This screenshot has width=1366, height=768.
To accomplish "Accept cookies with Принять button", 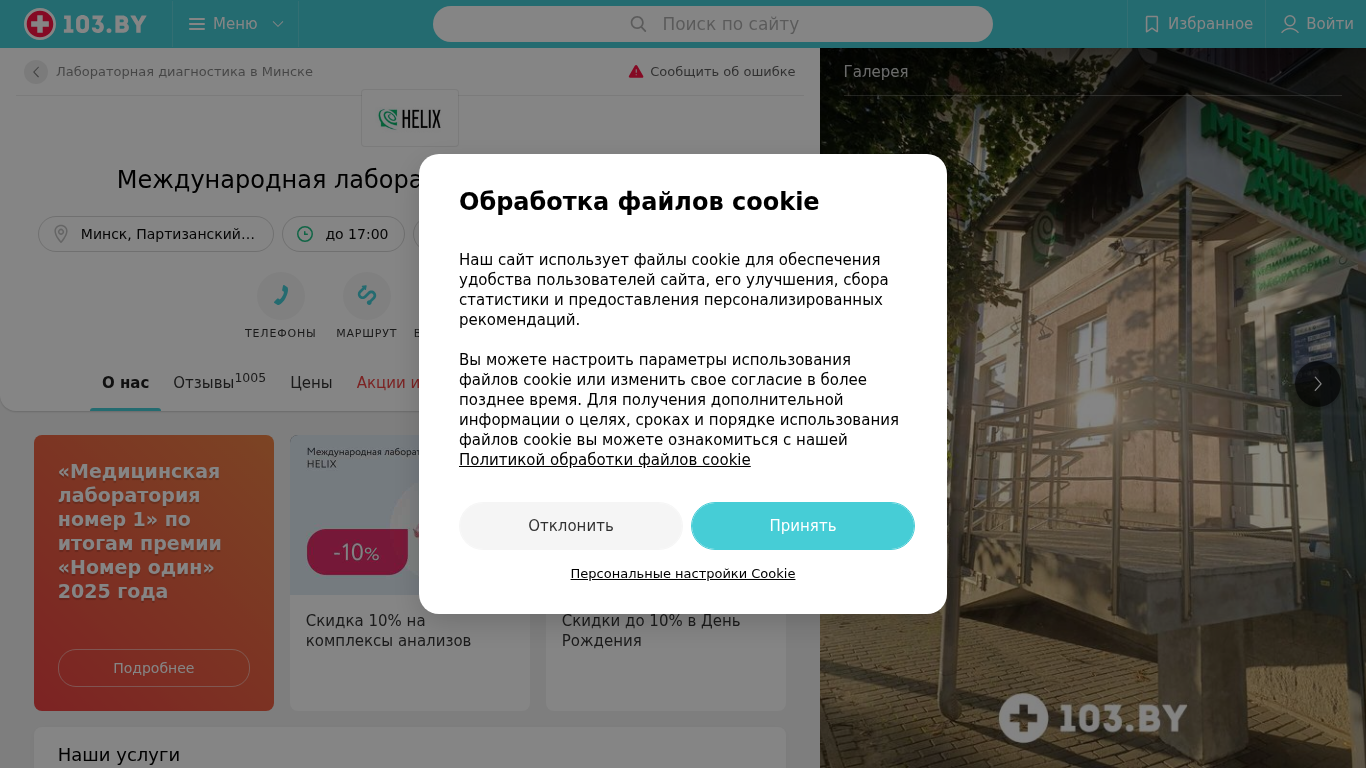I will (803, 526).
